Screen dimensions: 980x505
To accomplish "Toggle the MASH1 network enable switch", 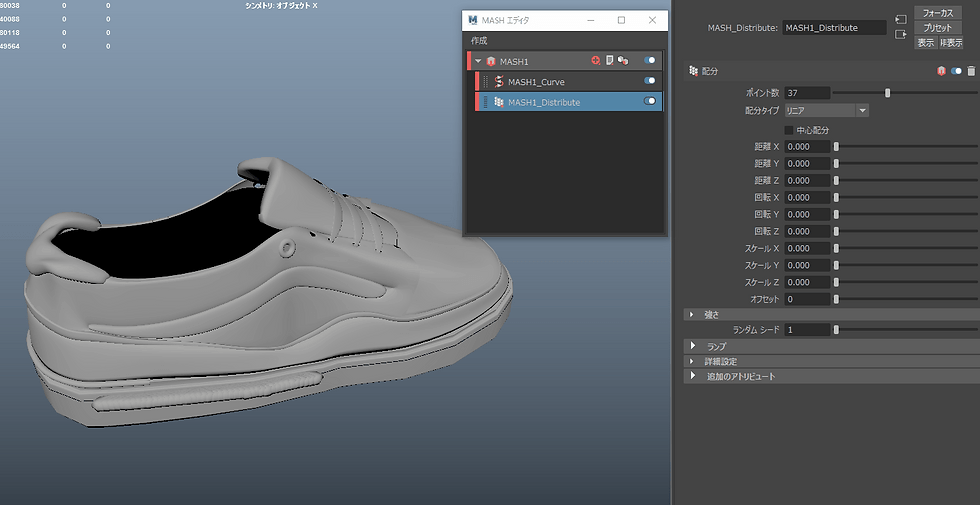I will coord(649,61).
